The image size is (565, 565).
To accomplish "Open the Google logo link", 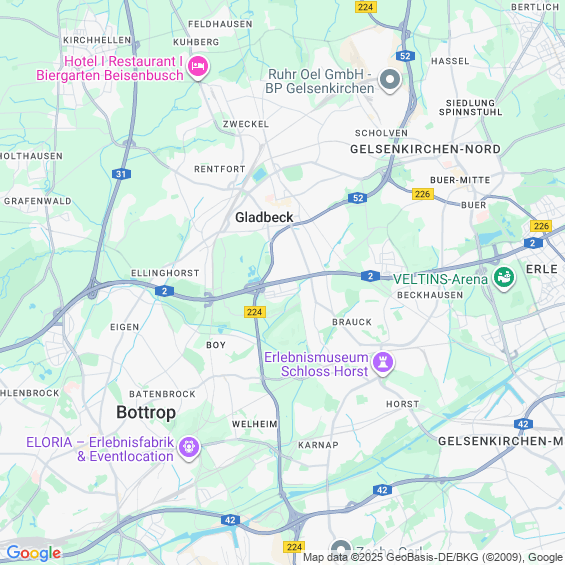I will click(x=34, y=553).
